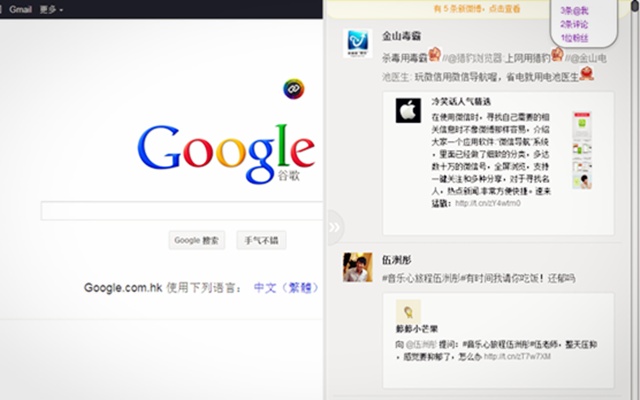This screenshot has width=640, height=400.
Task: Click the Weibo sidebar vertical scrollbar thumb
Action: point(635,6)
